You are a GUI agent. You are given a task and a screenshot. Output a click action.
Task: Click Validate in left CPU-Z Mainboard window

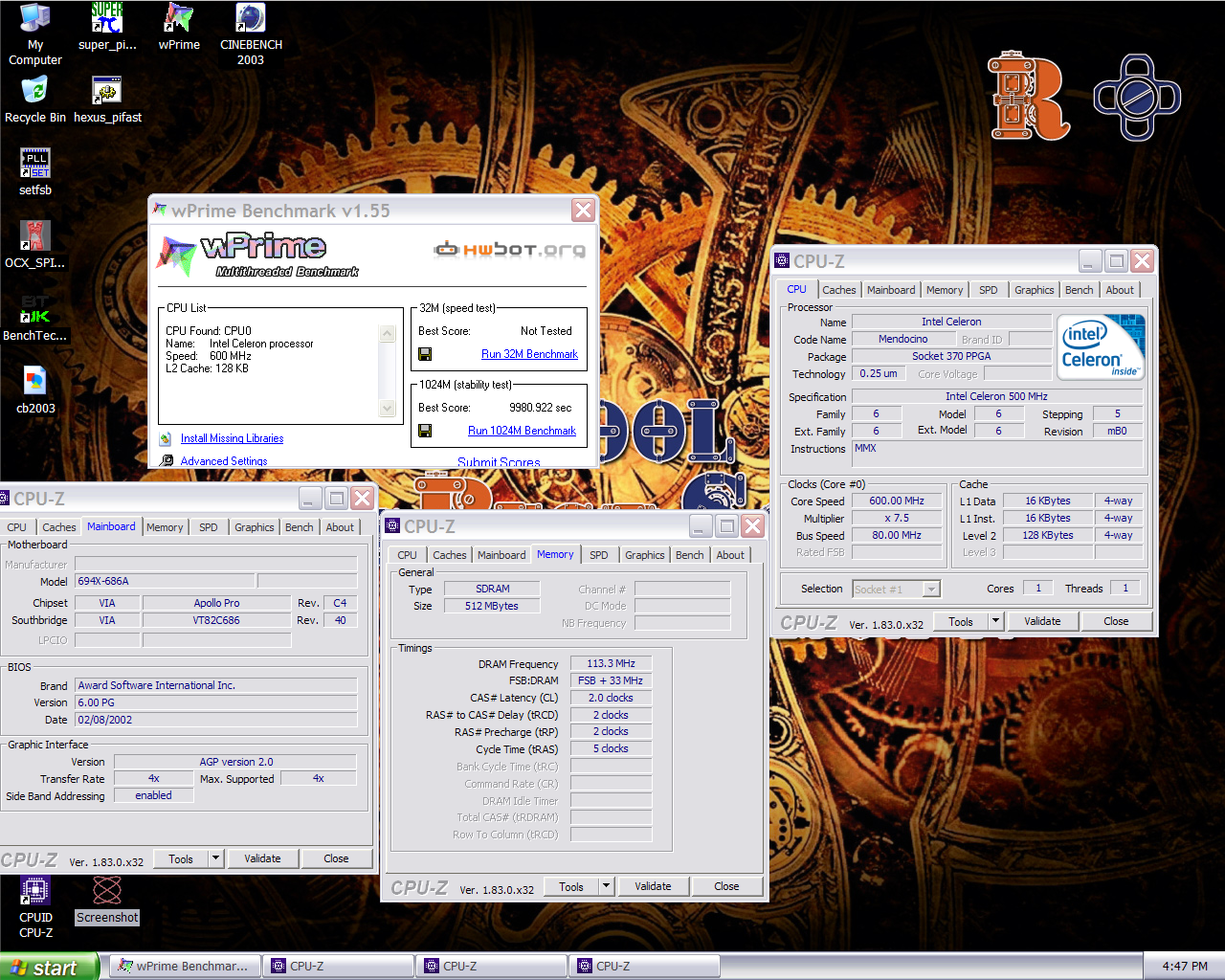(x=262, y=858)
